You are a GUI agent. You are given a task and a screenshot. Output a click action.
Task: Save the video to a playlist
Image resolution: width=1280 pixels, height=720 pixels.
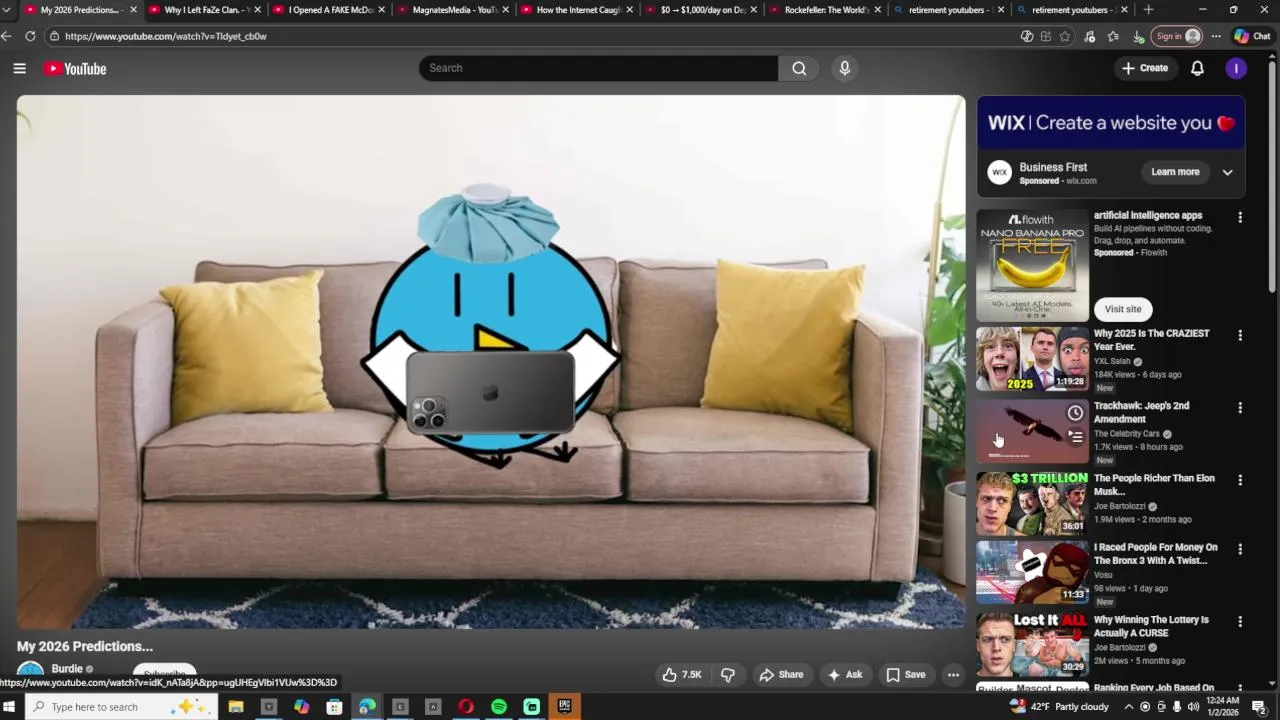[x=905, y=675]
